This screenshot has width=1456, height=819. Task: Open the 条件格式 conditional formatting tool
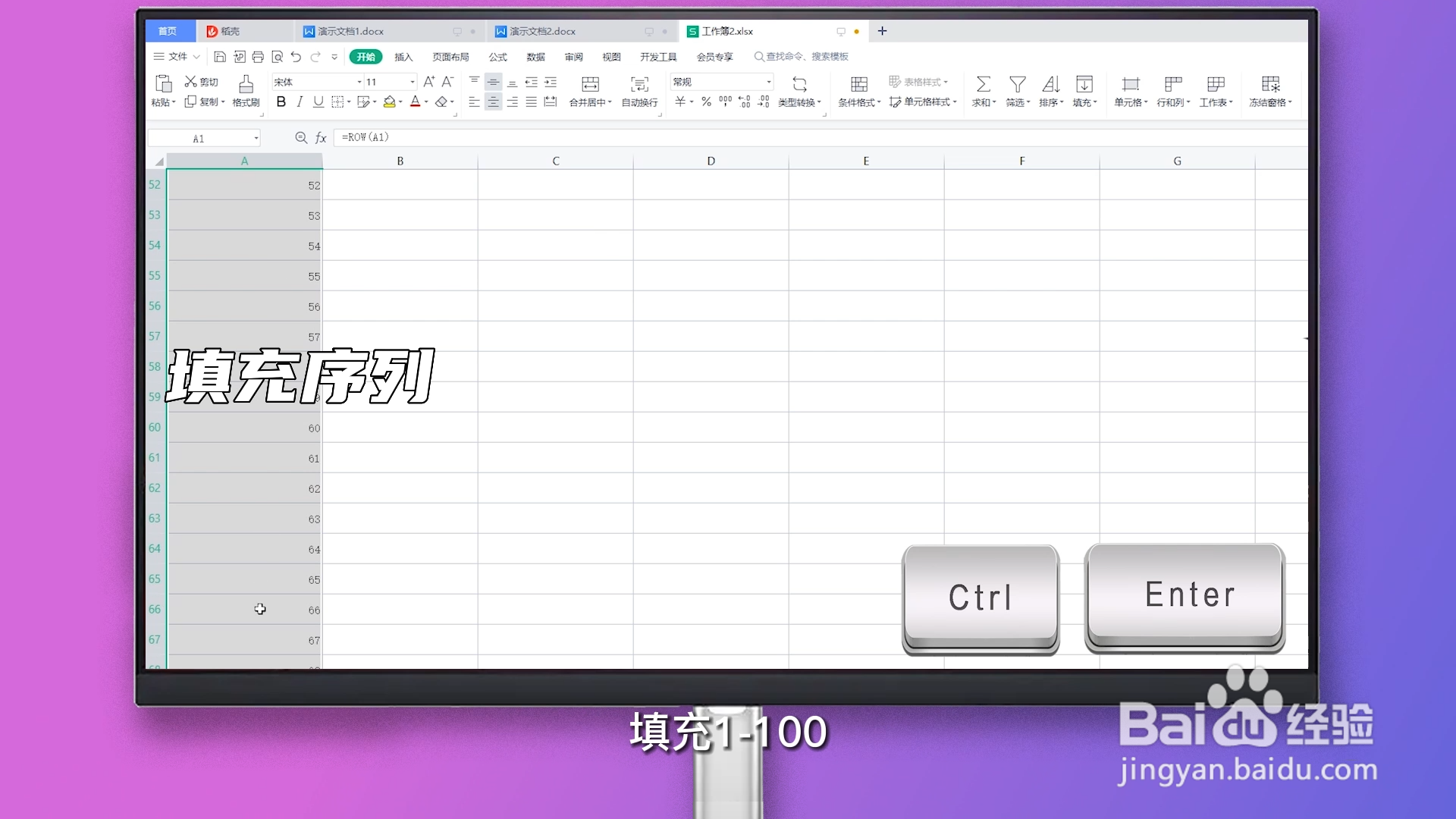(858, 91)
